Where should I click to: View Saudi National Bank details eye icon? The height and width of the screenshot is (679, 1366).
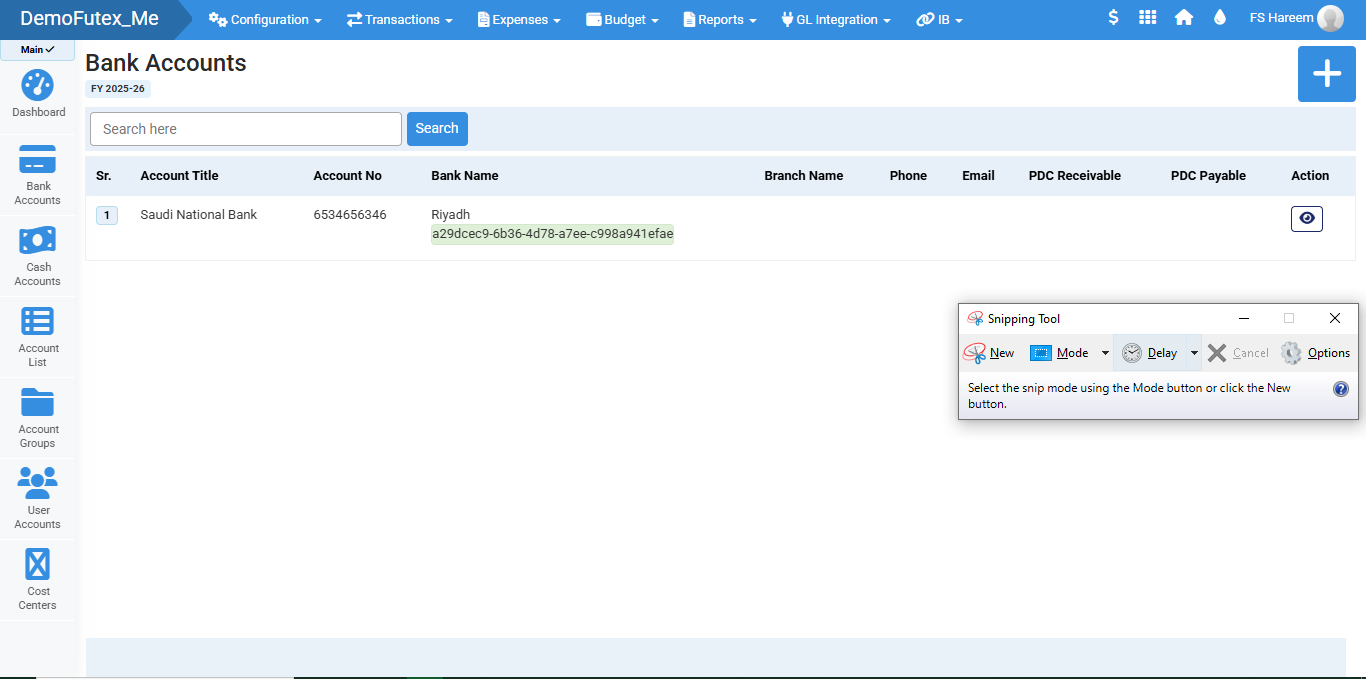point(1306,219)
